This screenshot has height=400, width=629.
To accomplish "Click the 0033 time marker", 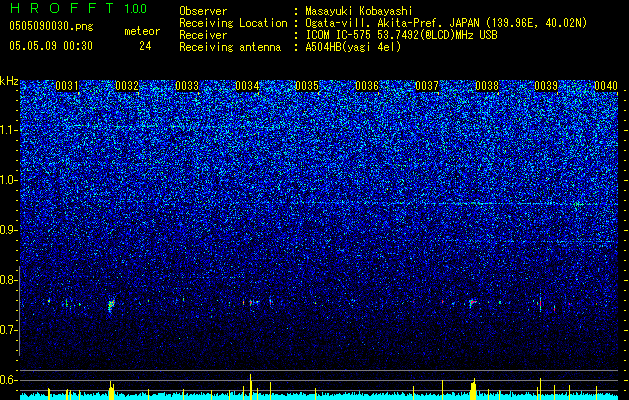I will [187, 86].
